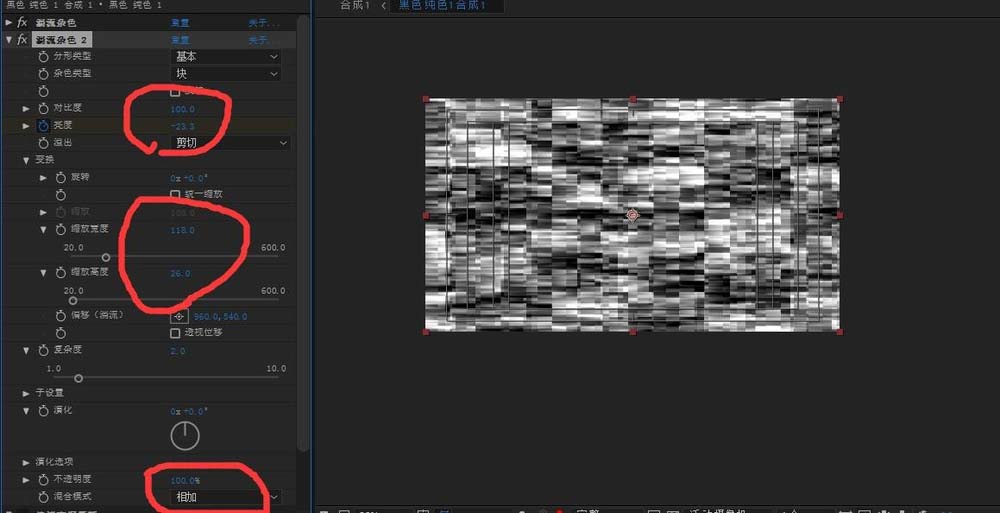Click the 对比度 value 100.0
This screenshot has width=1000, height=513.
[182, 109]
